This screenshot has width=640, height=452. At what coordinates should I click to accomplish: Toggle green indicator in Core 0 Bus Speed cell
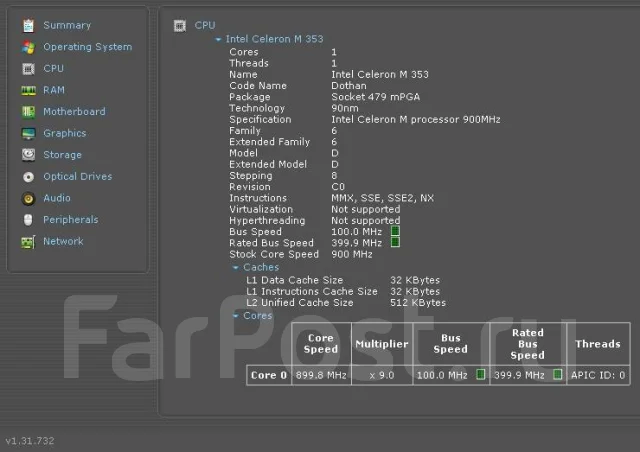pos(480,374)
